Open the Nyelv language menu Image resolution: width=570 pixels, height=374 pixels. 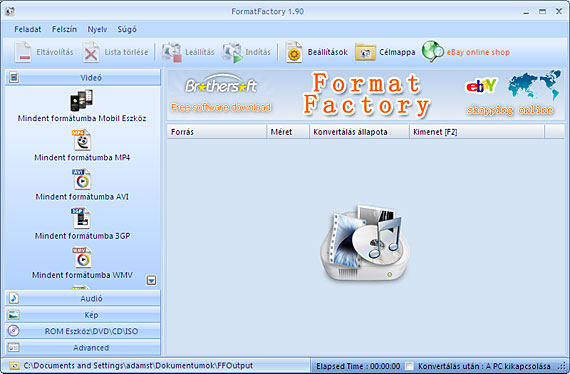pos(97,29)
